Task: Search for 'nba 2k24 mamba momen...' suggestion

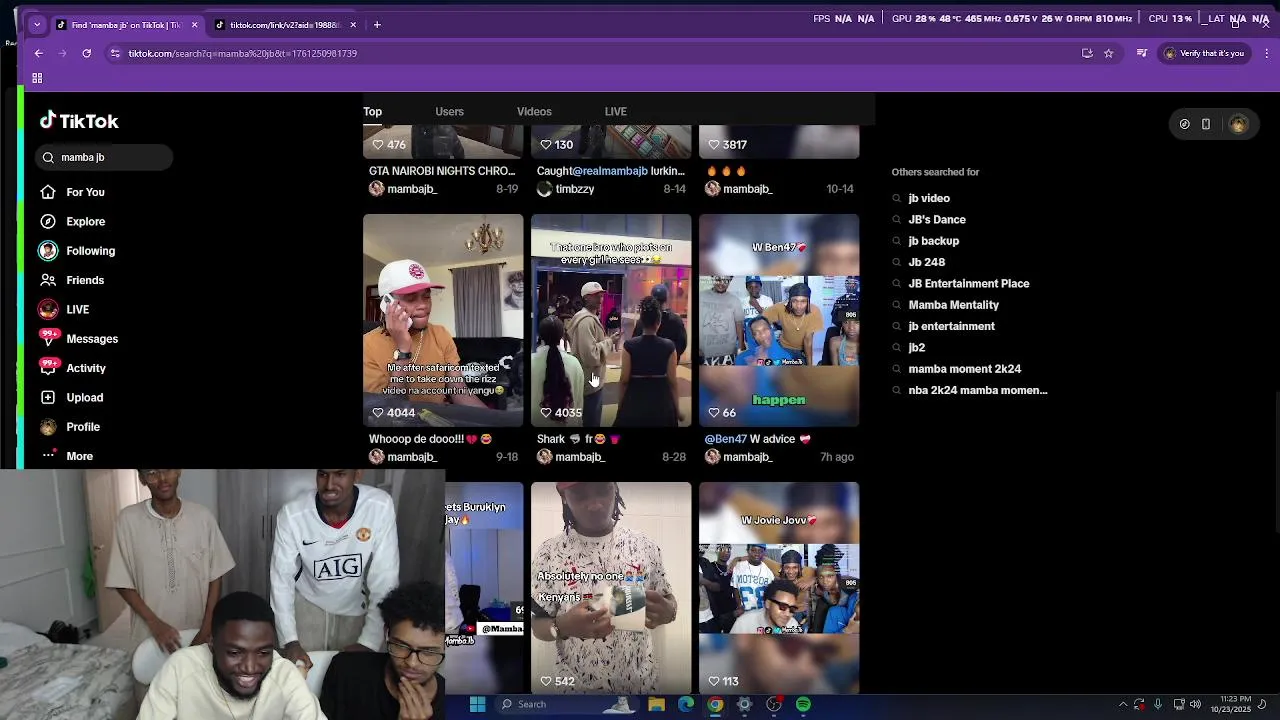Action: [977, 390]
